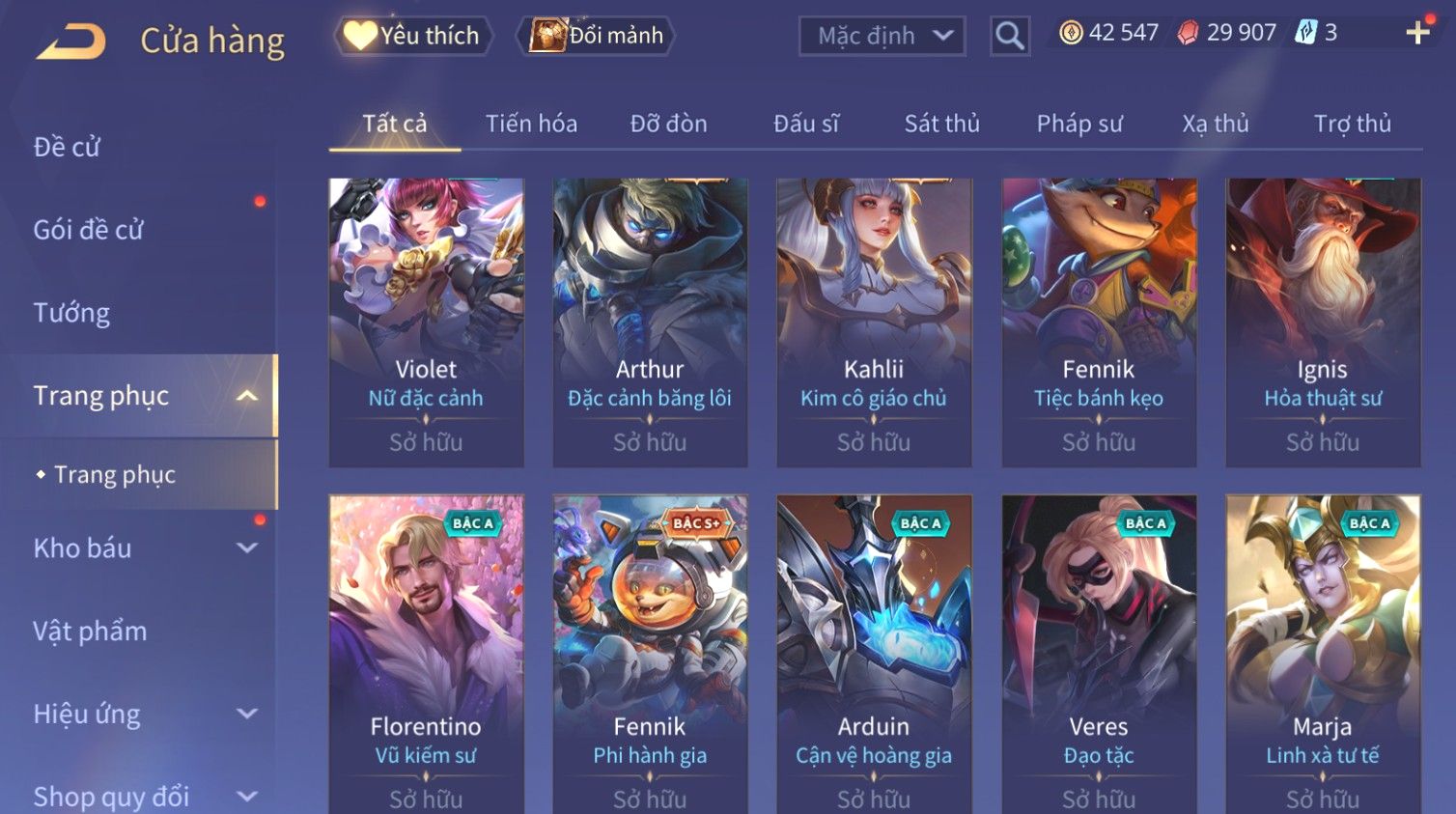1456x814 pixels.
Task: Open the Mặc định sort dropdown
Action: point(882,37)
